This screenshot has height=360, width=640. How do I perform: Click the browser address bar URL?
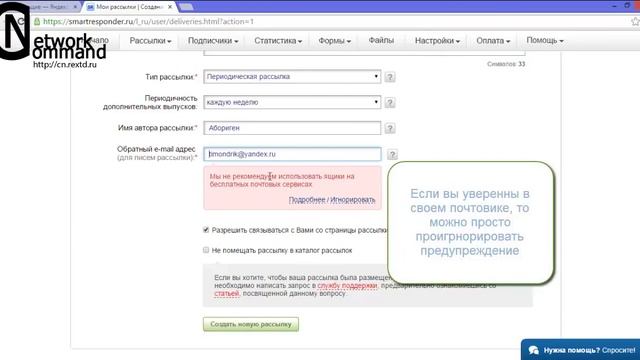click(149, 22)
